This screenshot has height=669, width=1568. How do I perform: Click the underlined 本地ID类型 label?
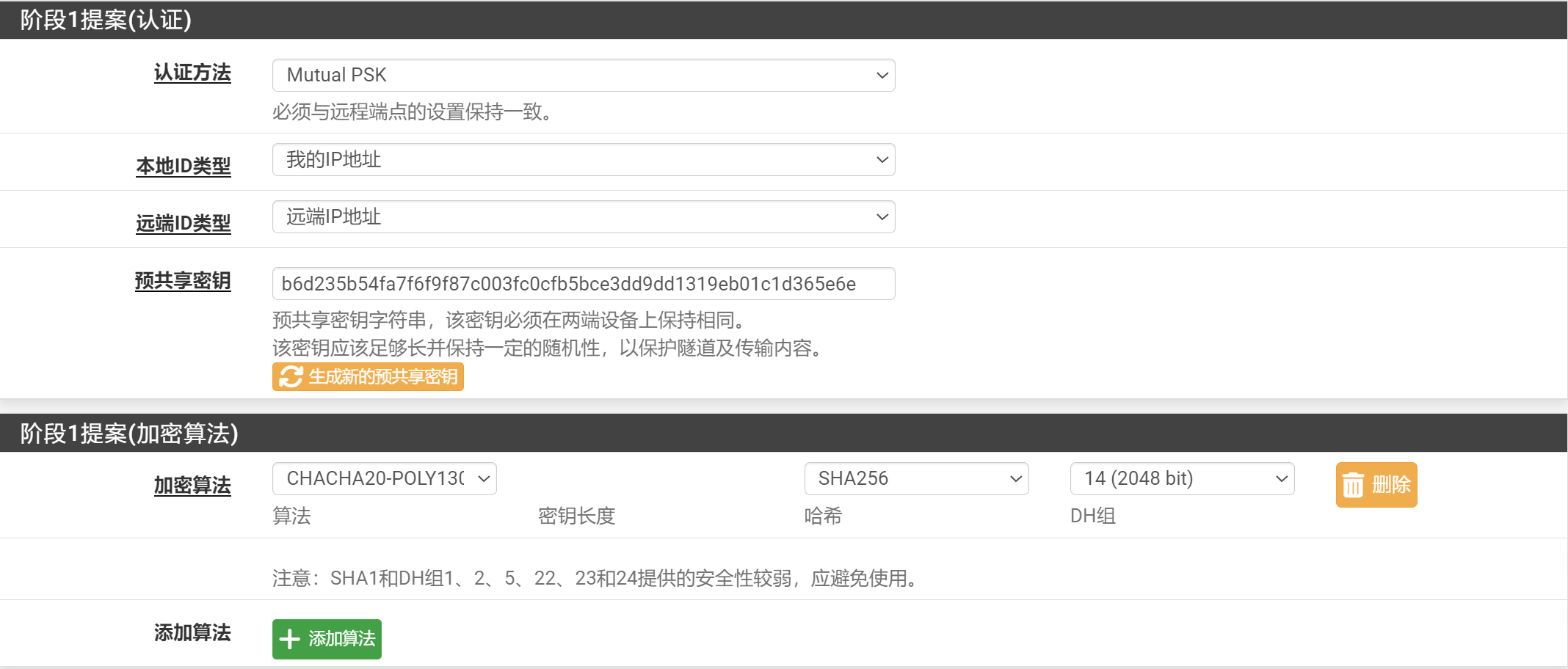[184, 166]
